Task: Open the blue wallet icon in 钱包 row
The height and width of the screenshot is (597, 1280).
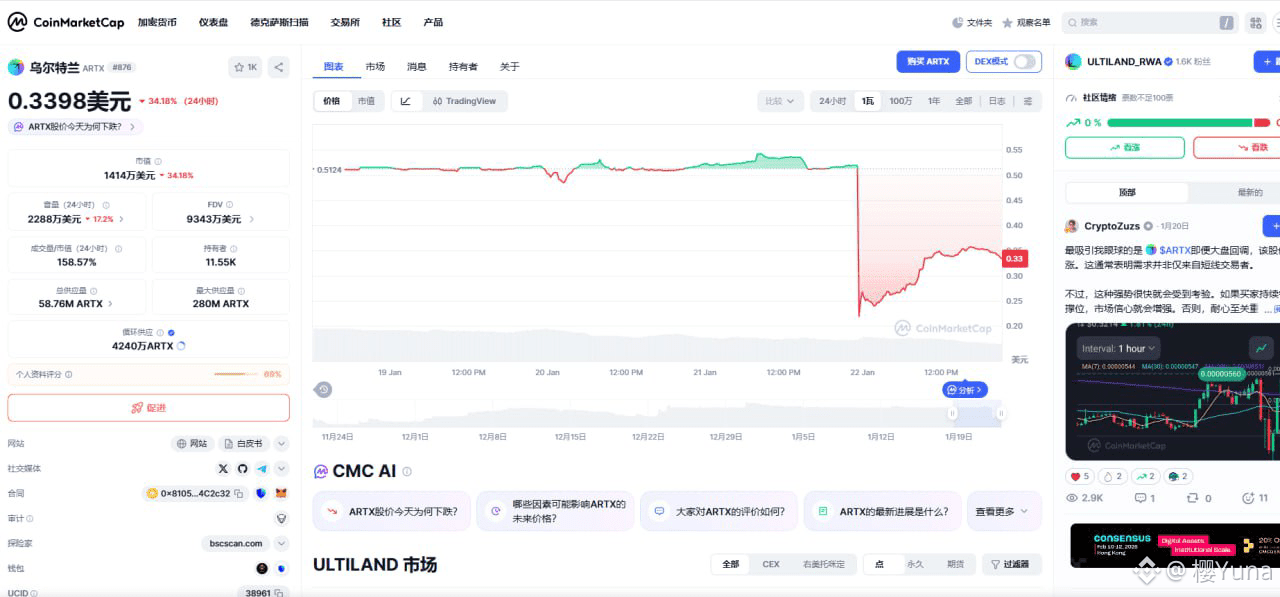Action: [x=281, y=568]
